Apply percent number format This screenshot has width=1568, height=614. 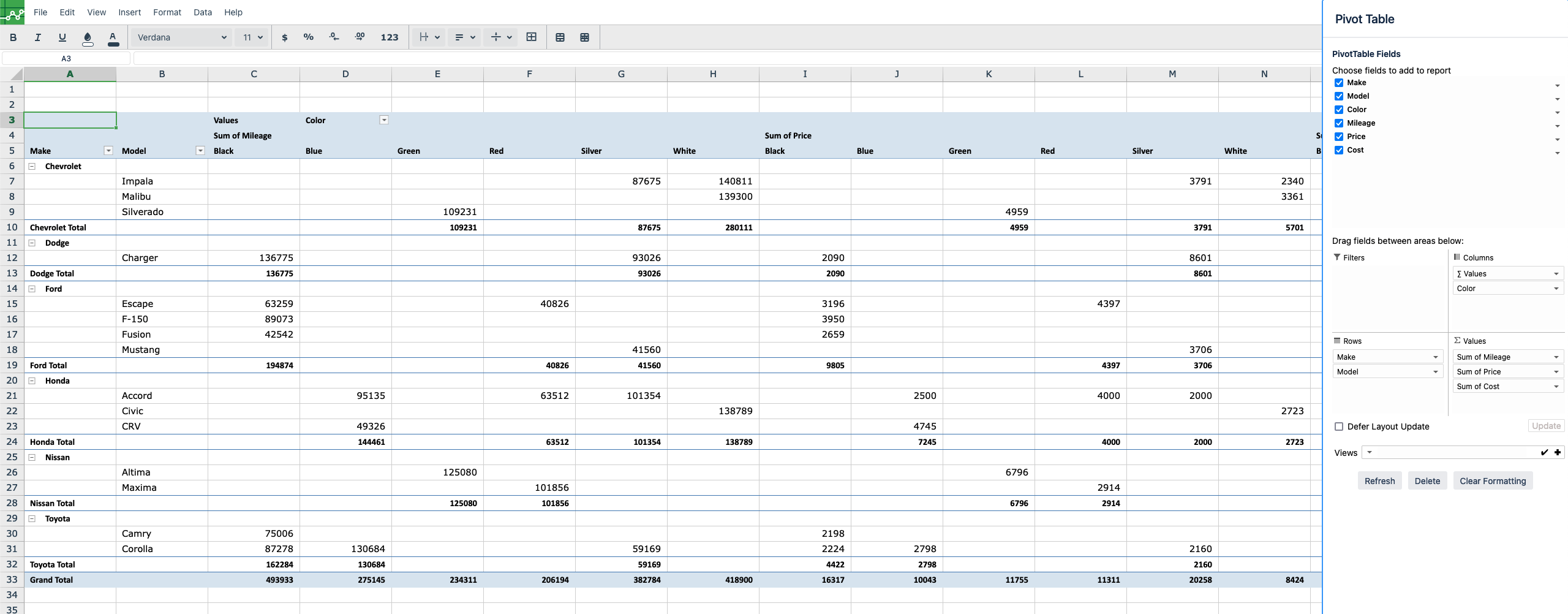coord(308,37)
